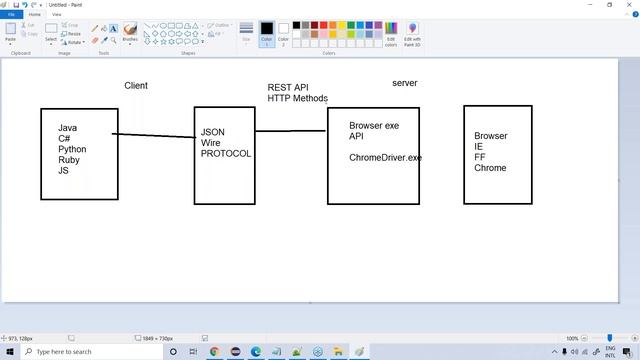Pick the green color swatch
640x360 pixels.
pos(351,25)
